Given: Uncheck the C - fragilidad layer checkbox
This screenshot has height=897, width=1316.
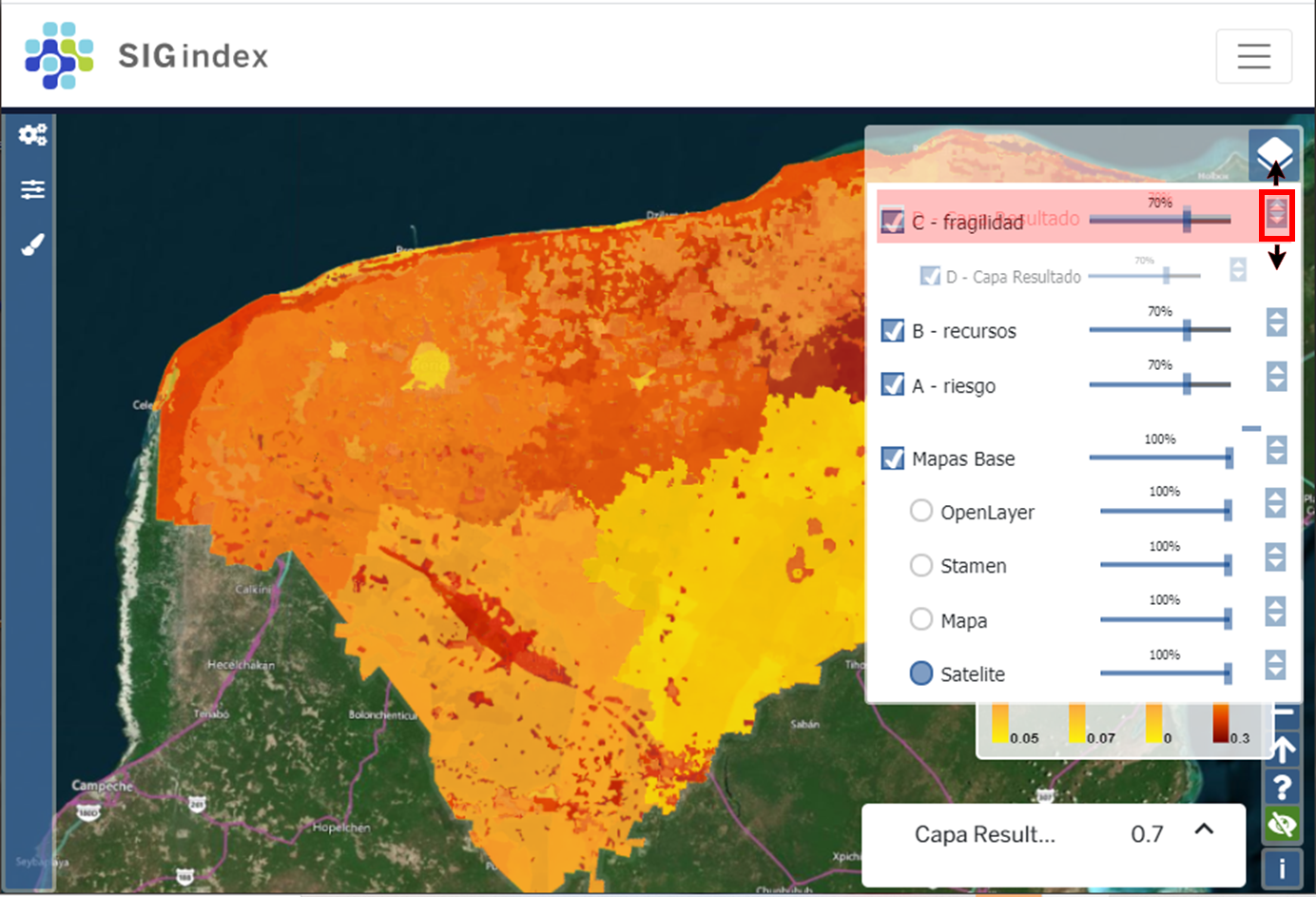Looking at the screenshot, I should (x=892, y=220).
